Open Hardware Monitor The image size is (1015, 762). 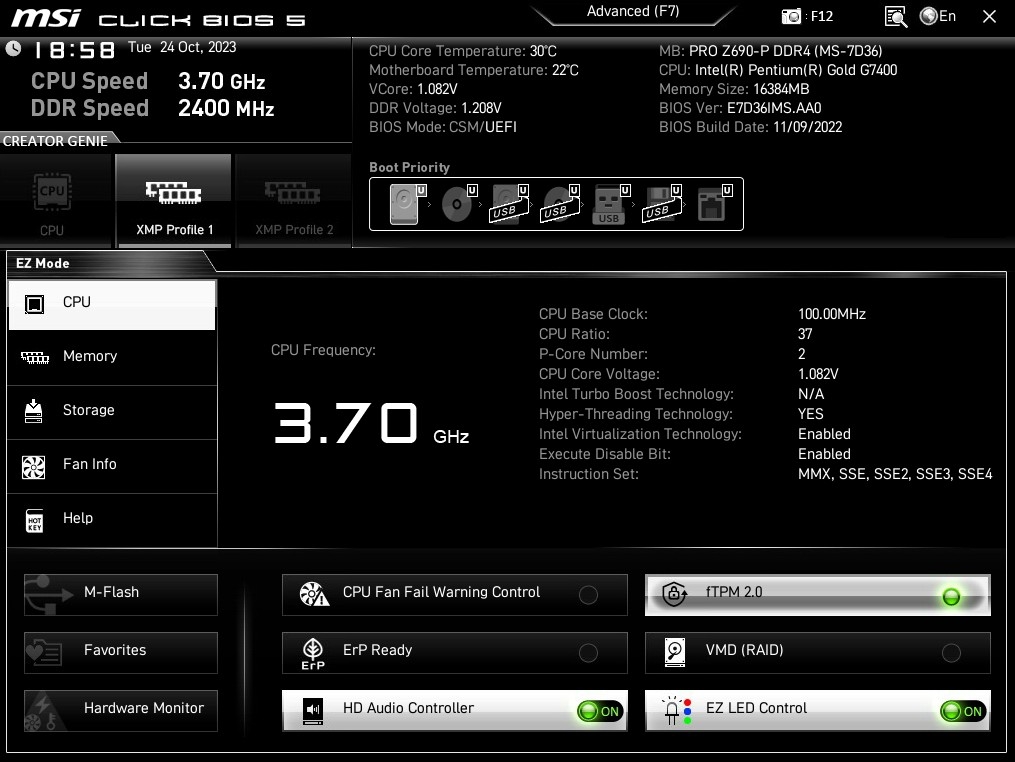(121, 711)
